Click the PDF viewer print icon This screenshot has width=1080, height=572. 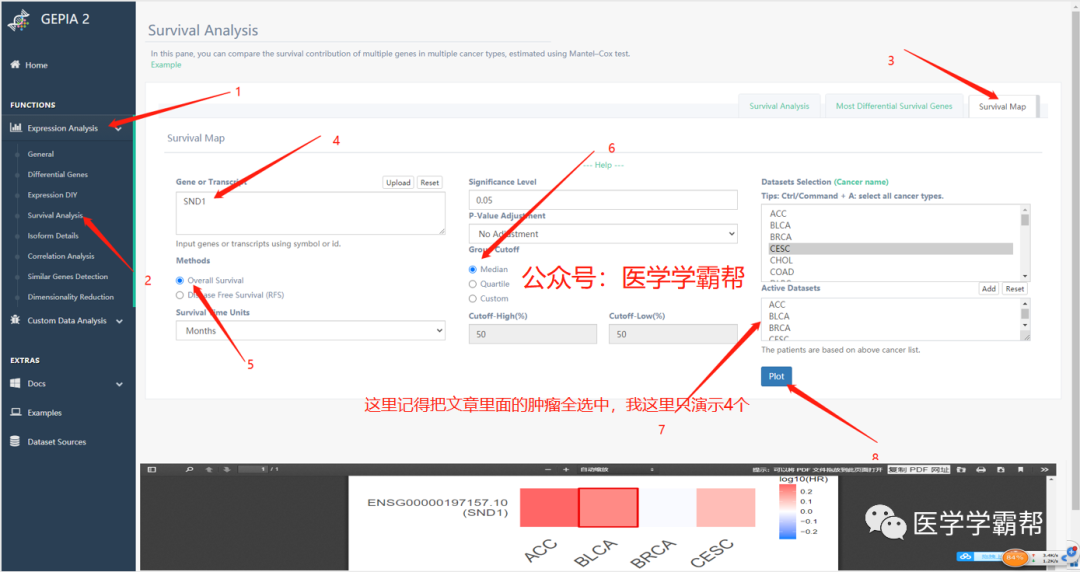click(x=981, y=469)
